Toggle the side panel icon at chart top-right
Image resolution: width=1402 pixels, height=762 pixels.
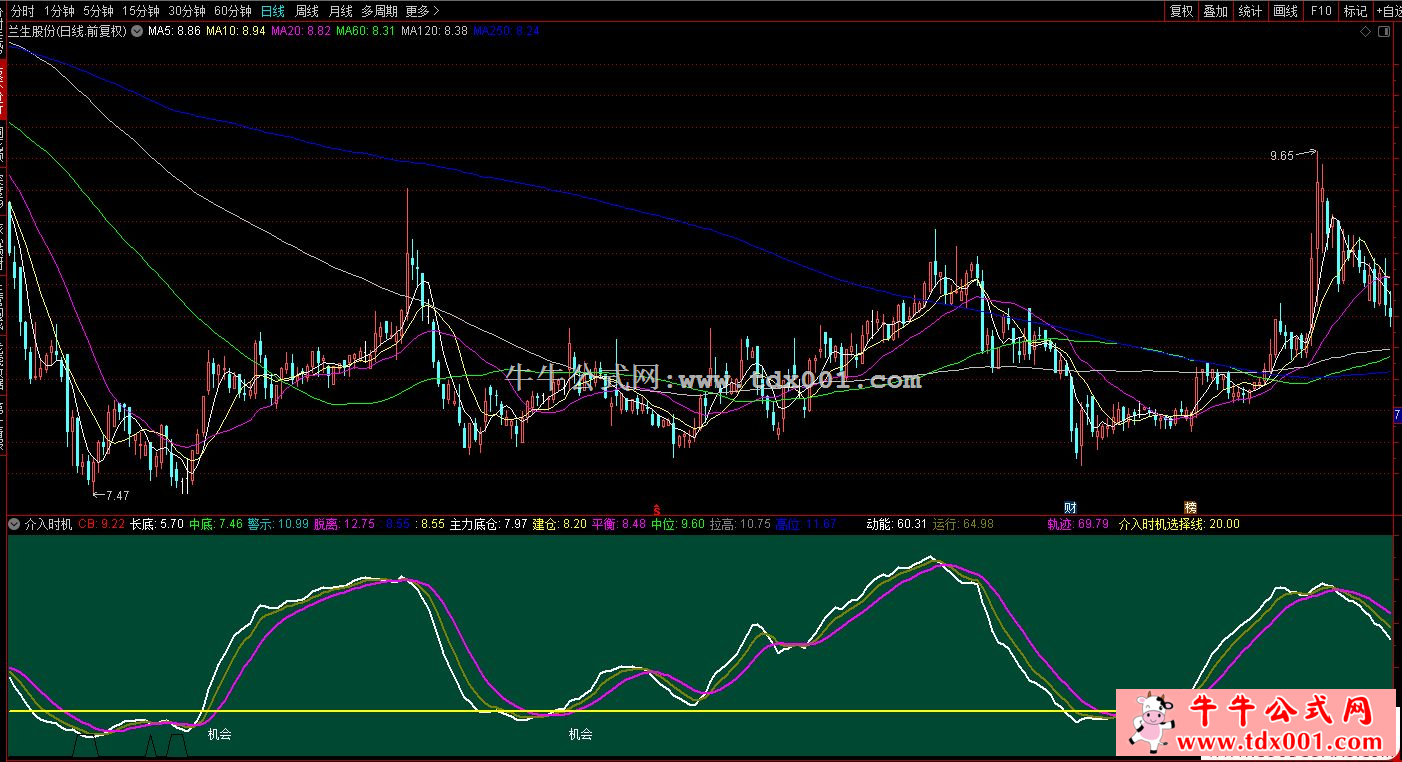click(x=1384, y=32)
